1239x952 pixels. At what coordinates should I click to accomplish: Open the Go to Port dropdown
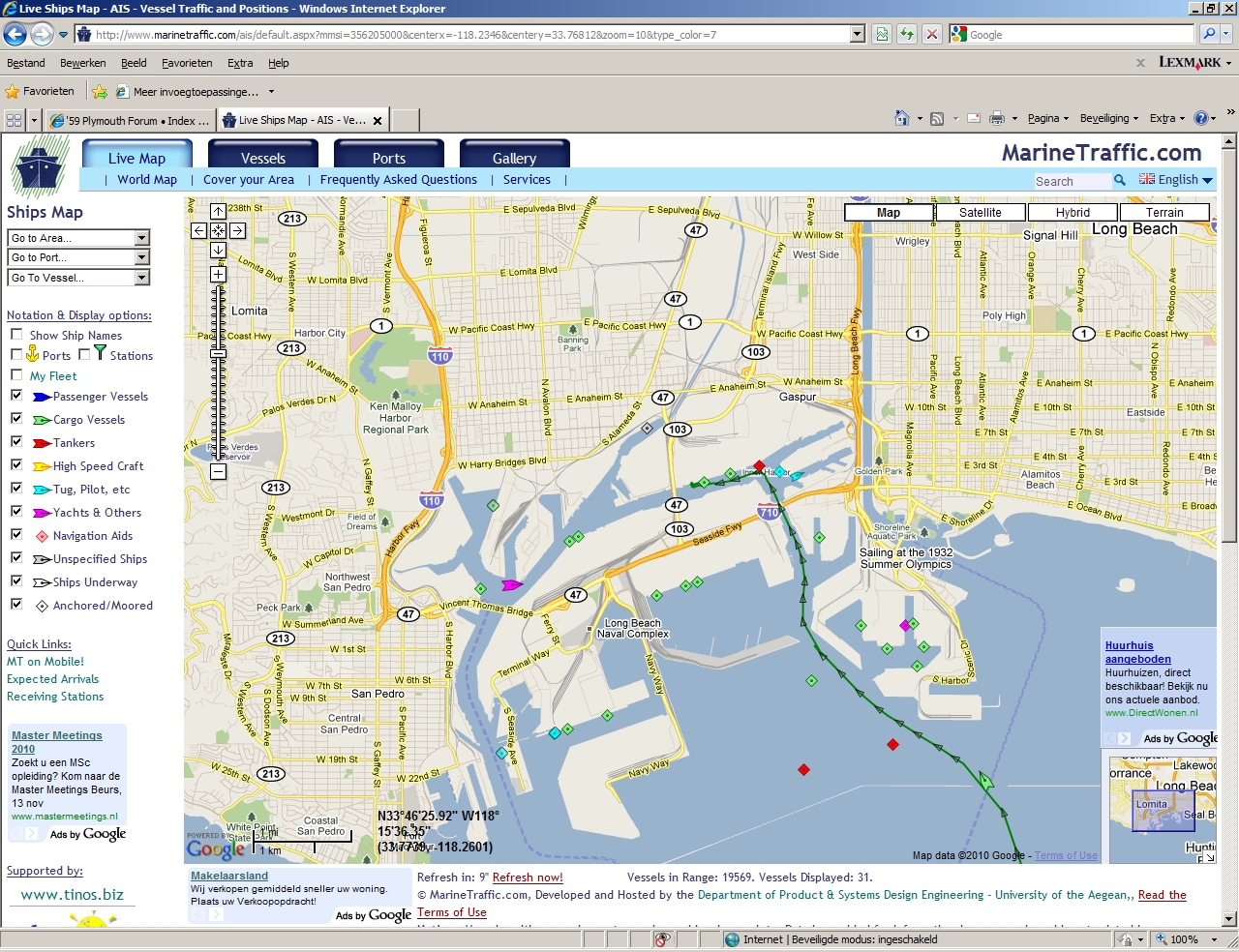[78, 257]
